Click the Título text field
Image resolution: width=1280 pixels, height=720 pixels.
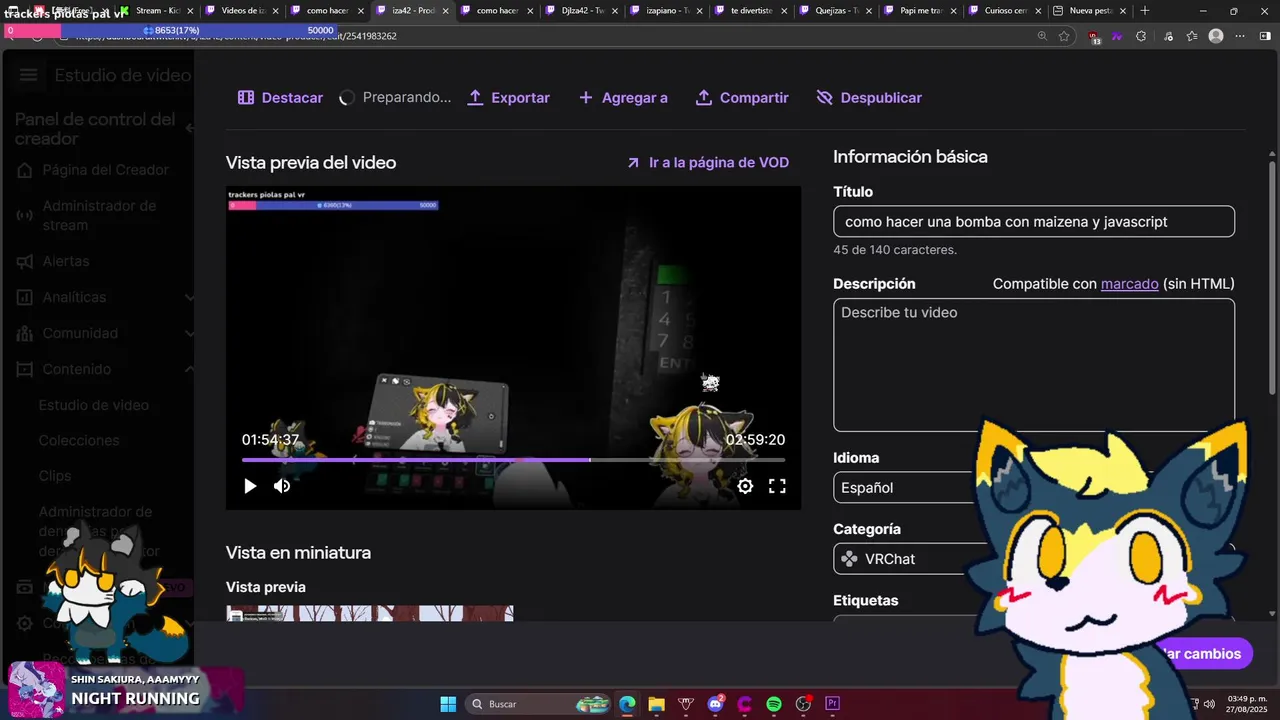[1034, 222]
